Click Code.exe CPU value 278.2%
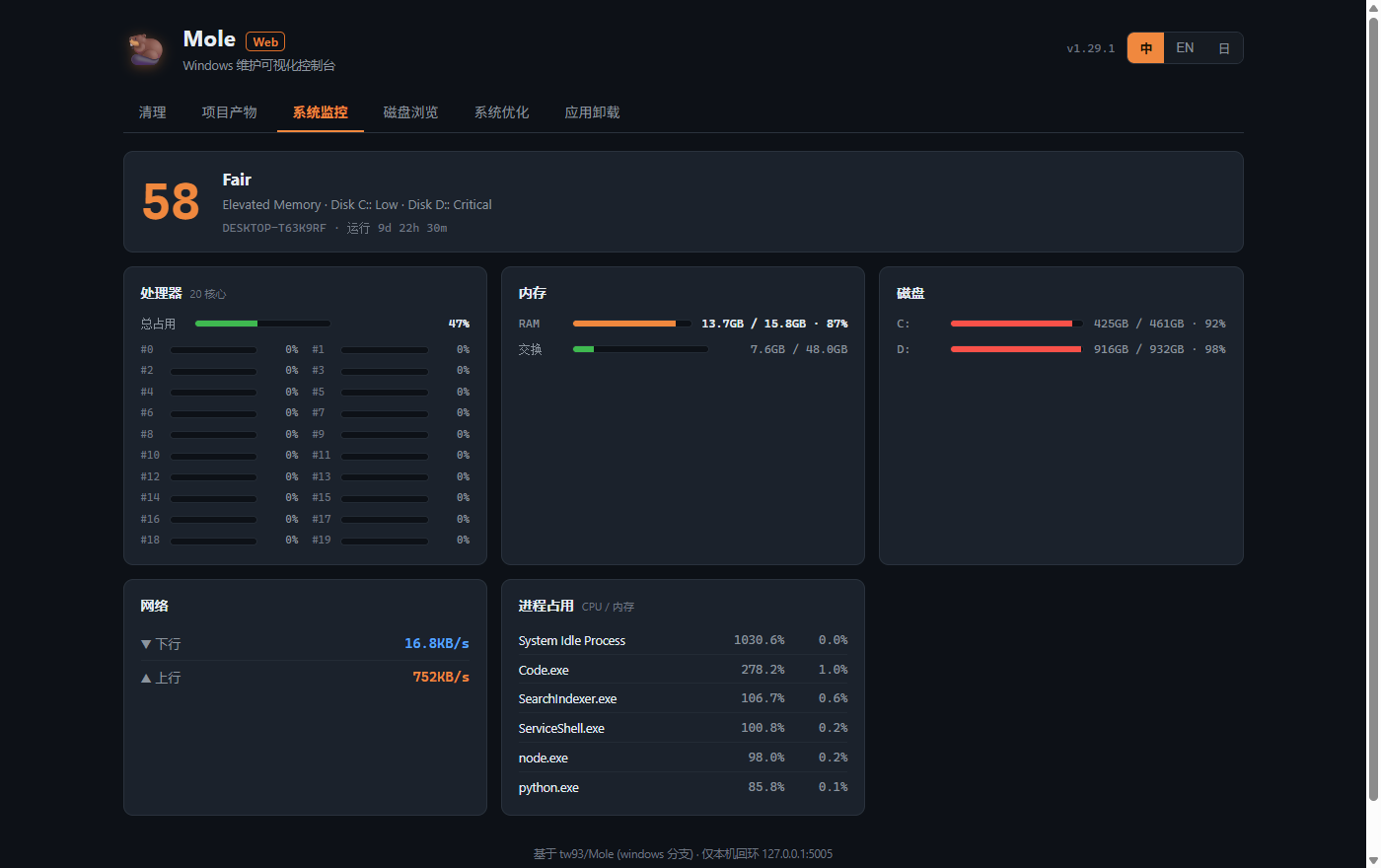Viewport: 1381px width, 868px height. point(763,670)
